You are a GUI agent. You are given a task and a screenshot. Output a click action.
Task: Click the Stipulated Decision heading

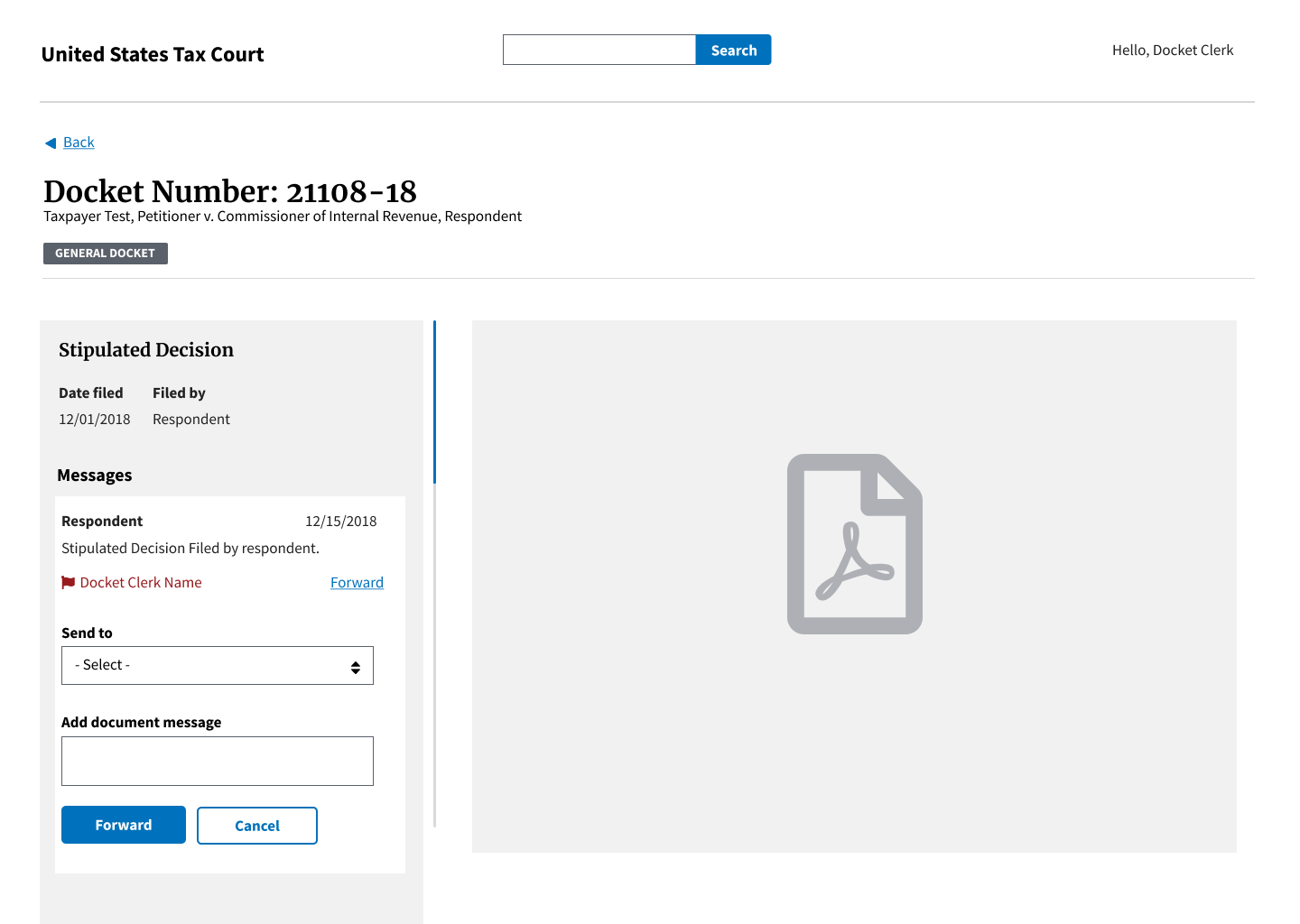click(146, 350)
